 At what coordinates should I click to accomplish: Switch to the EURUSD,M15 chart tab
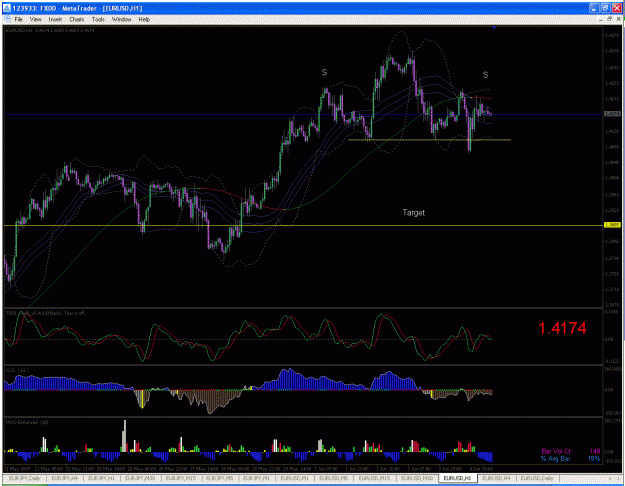pyautogui.click(x=374, y=478)
